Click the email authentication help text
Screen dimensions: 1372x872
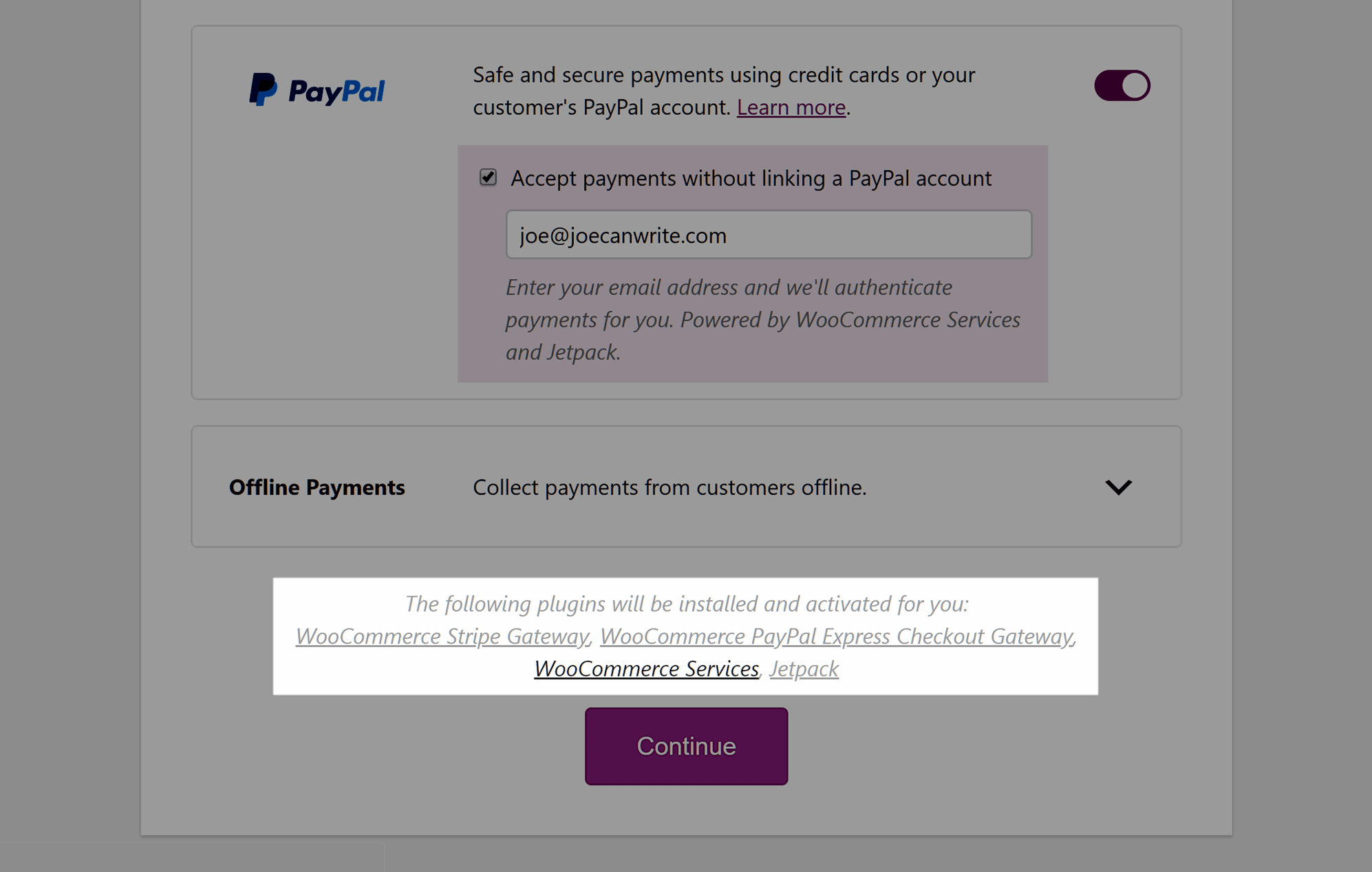[x=762, y=319]
